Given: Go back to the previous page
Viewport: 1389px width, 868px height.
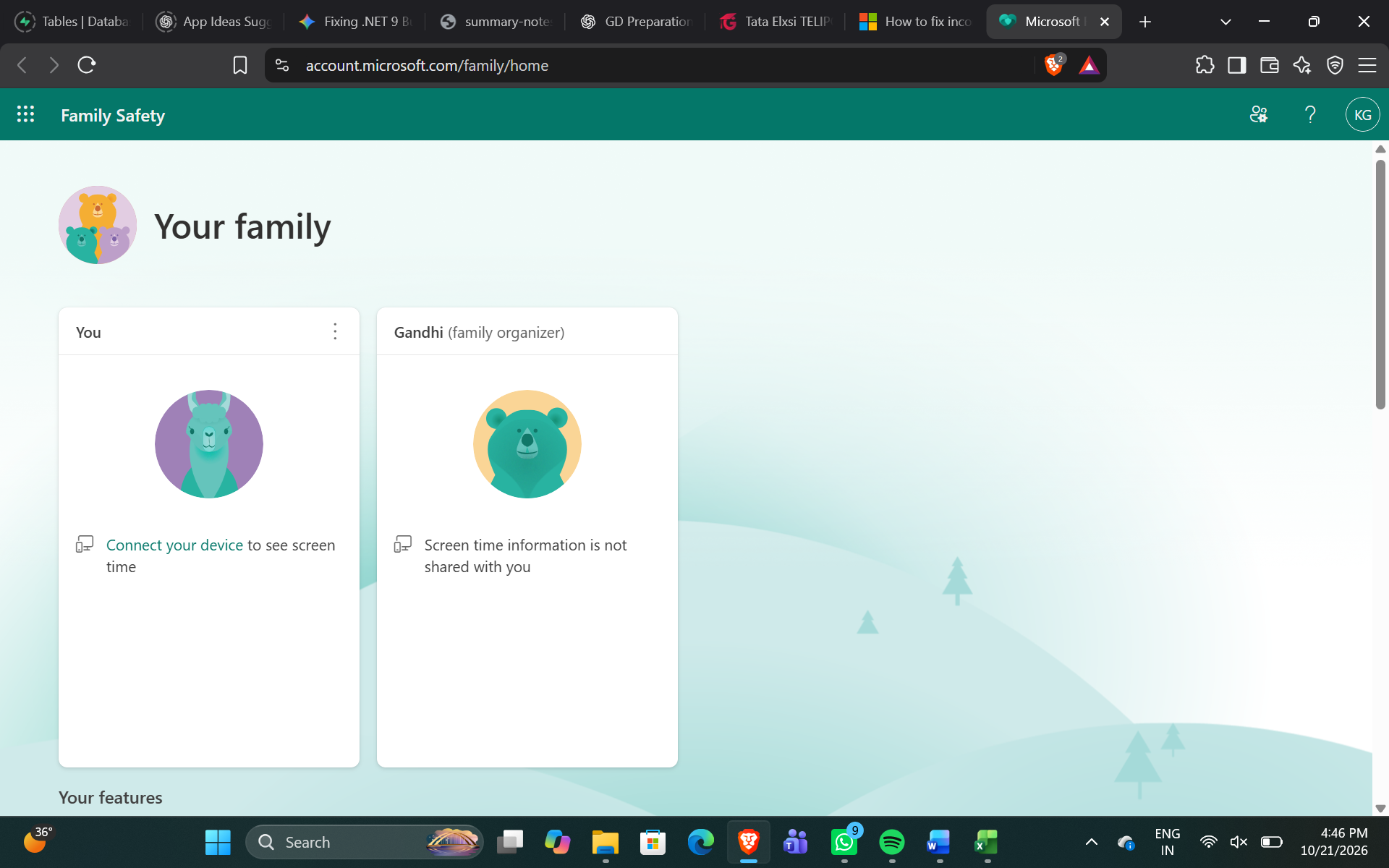Looking at the screenshot, I should tap(22, 65).
